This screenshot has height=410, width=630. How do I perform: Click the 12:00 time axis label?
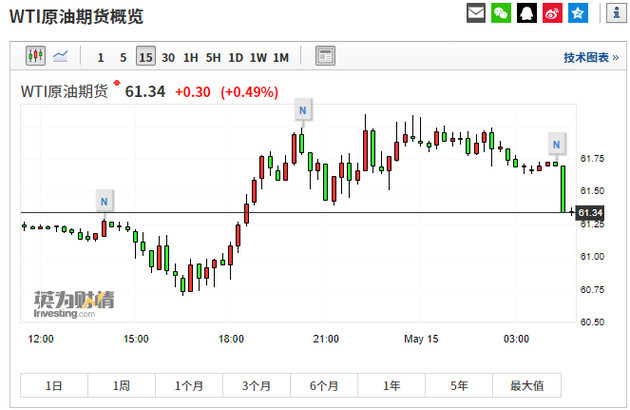point(41,339)
